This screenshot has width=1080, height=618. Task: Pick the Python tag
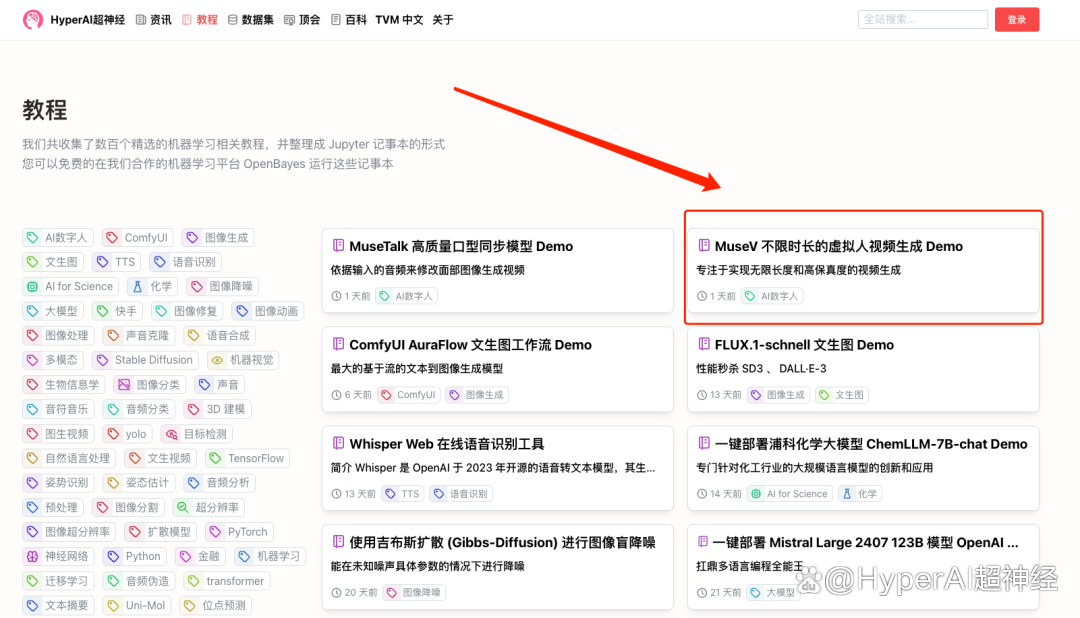point(135,556)
